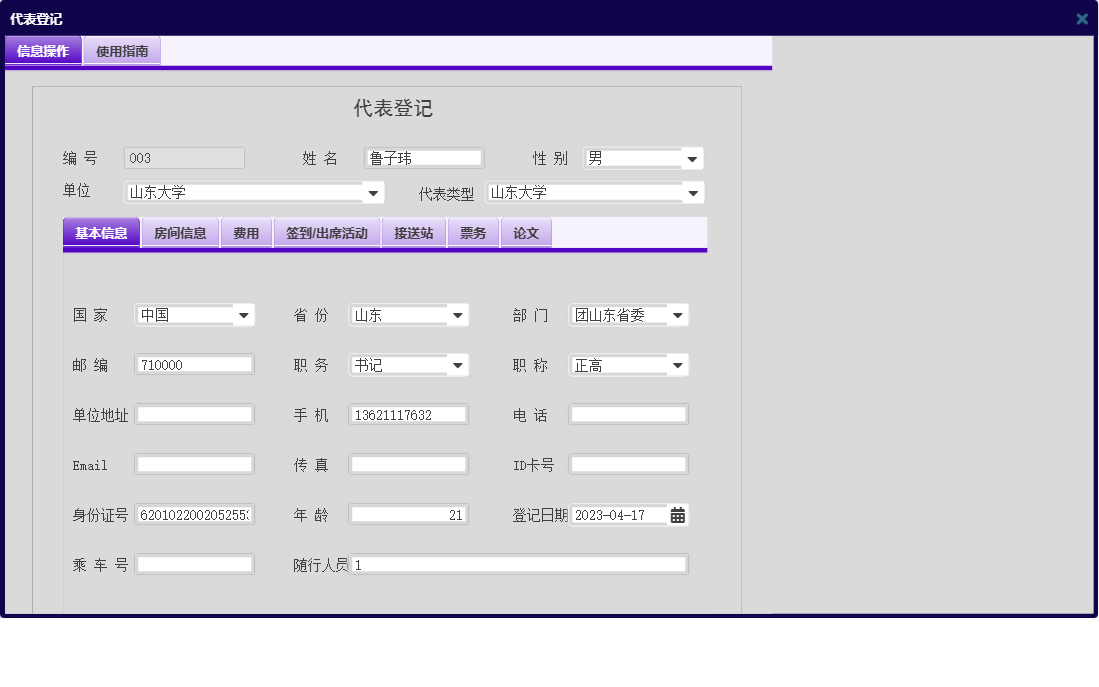Open the calendar picker for 登记日期

point(678,514)
